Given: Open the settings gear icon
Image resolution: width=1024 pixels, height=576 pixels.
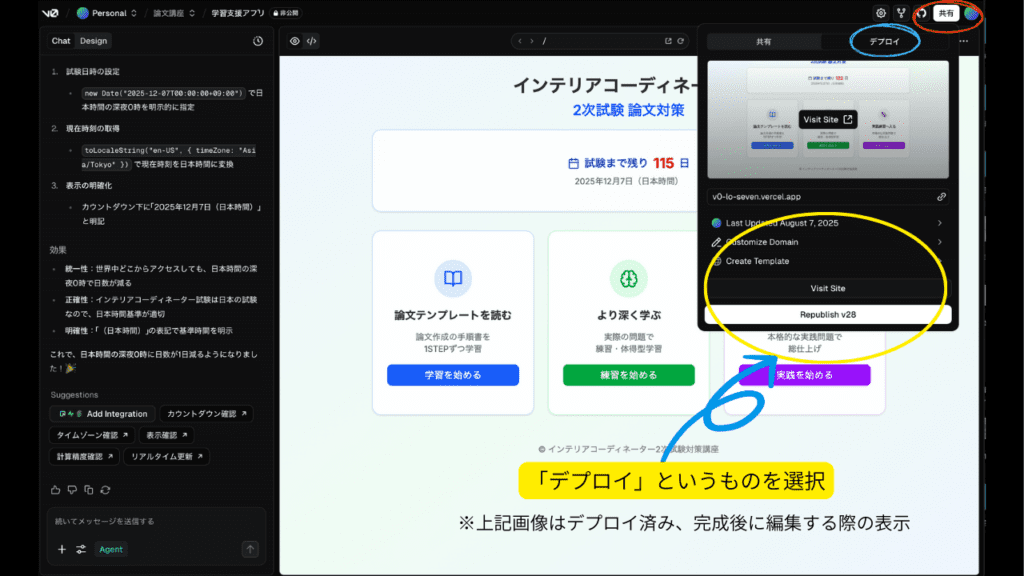Looking at the screenshot, I should point(881,13).
